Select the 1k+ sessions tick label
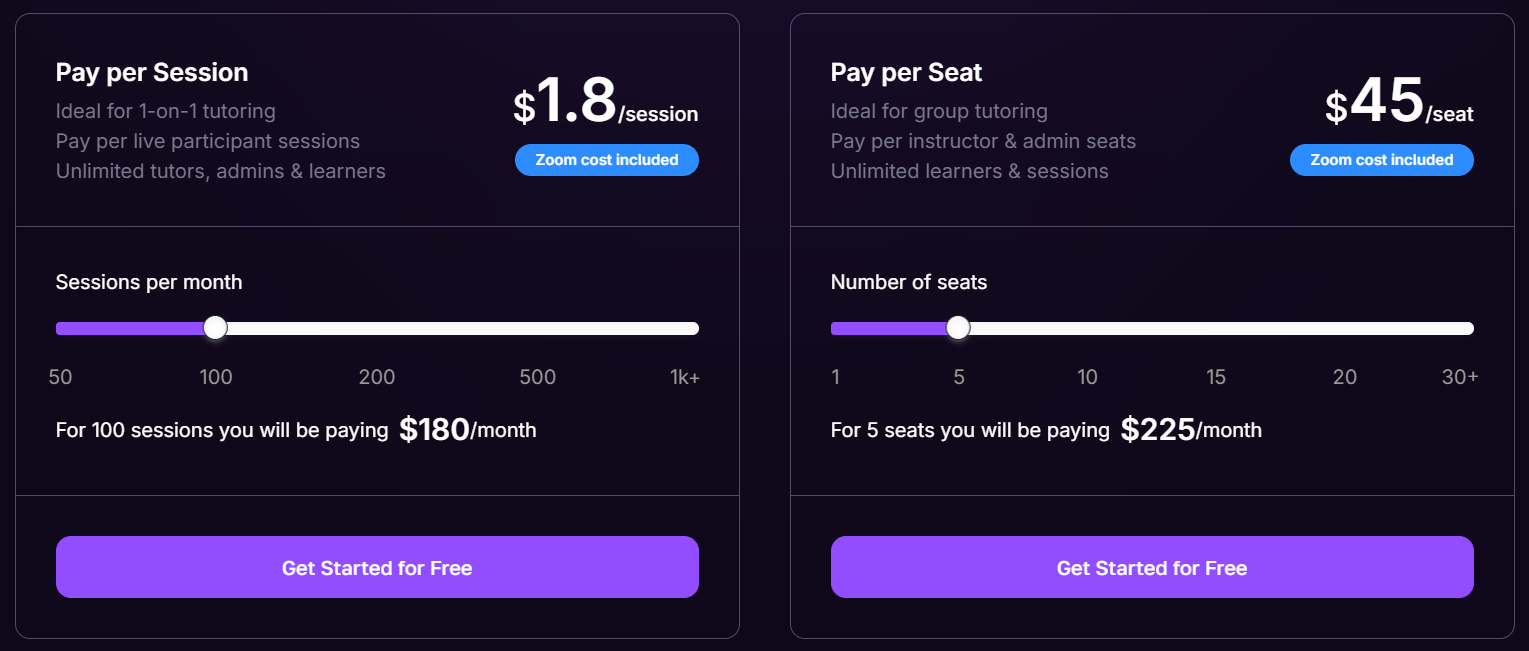 coord(685,377)
